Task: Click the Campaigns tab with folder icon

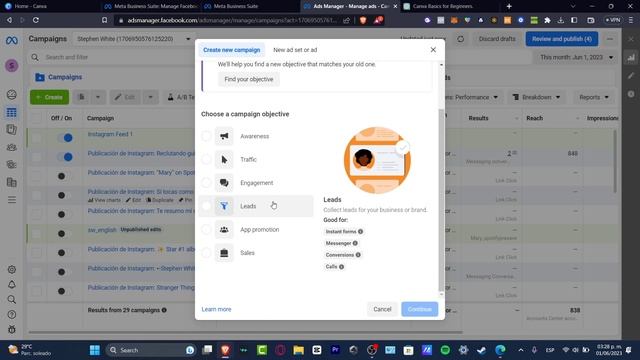Action: (x=58, y=77)
